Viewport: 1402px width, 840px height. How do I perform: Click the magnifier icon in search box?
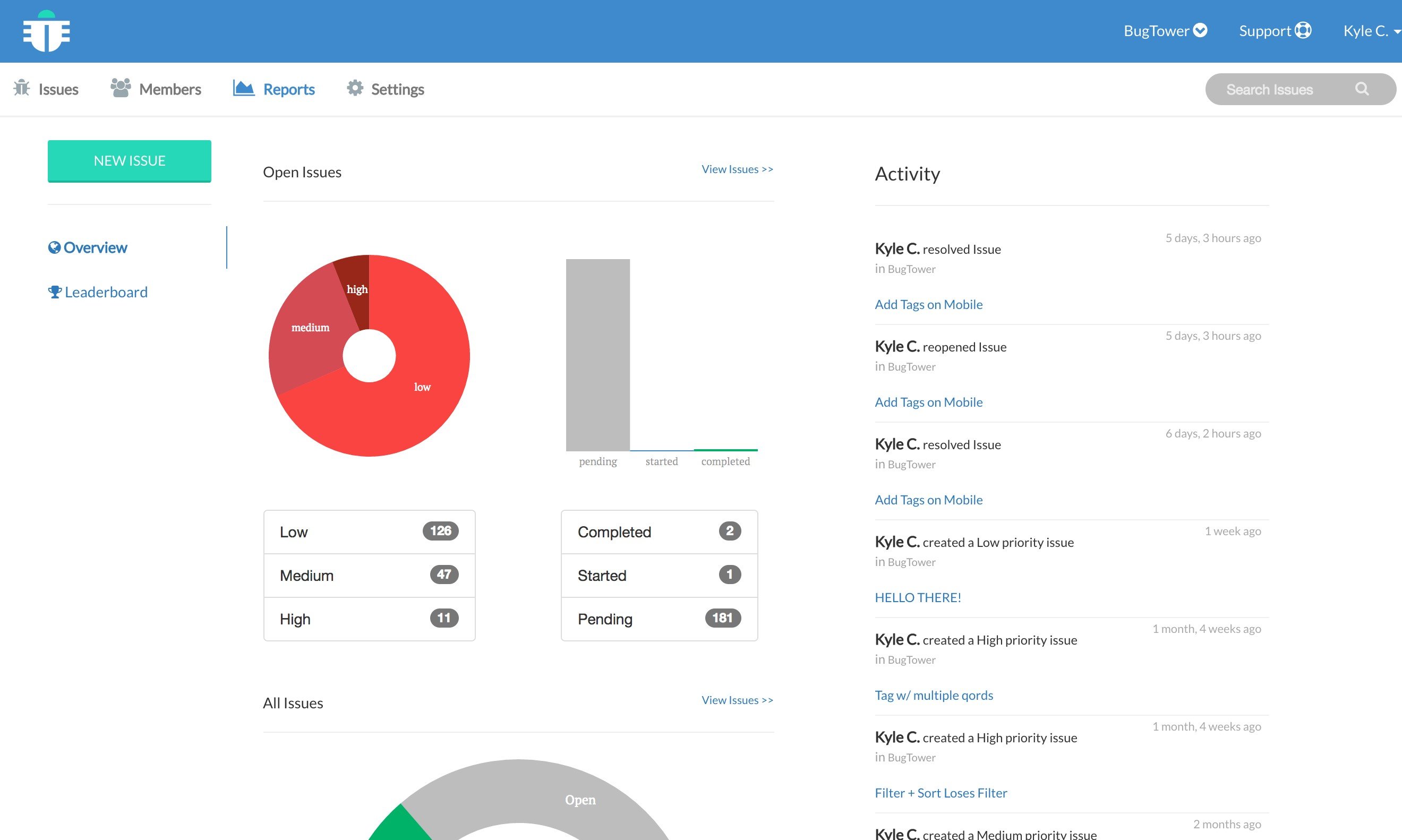1362,89
